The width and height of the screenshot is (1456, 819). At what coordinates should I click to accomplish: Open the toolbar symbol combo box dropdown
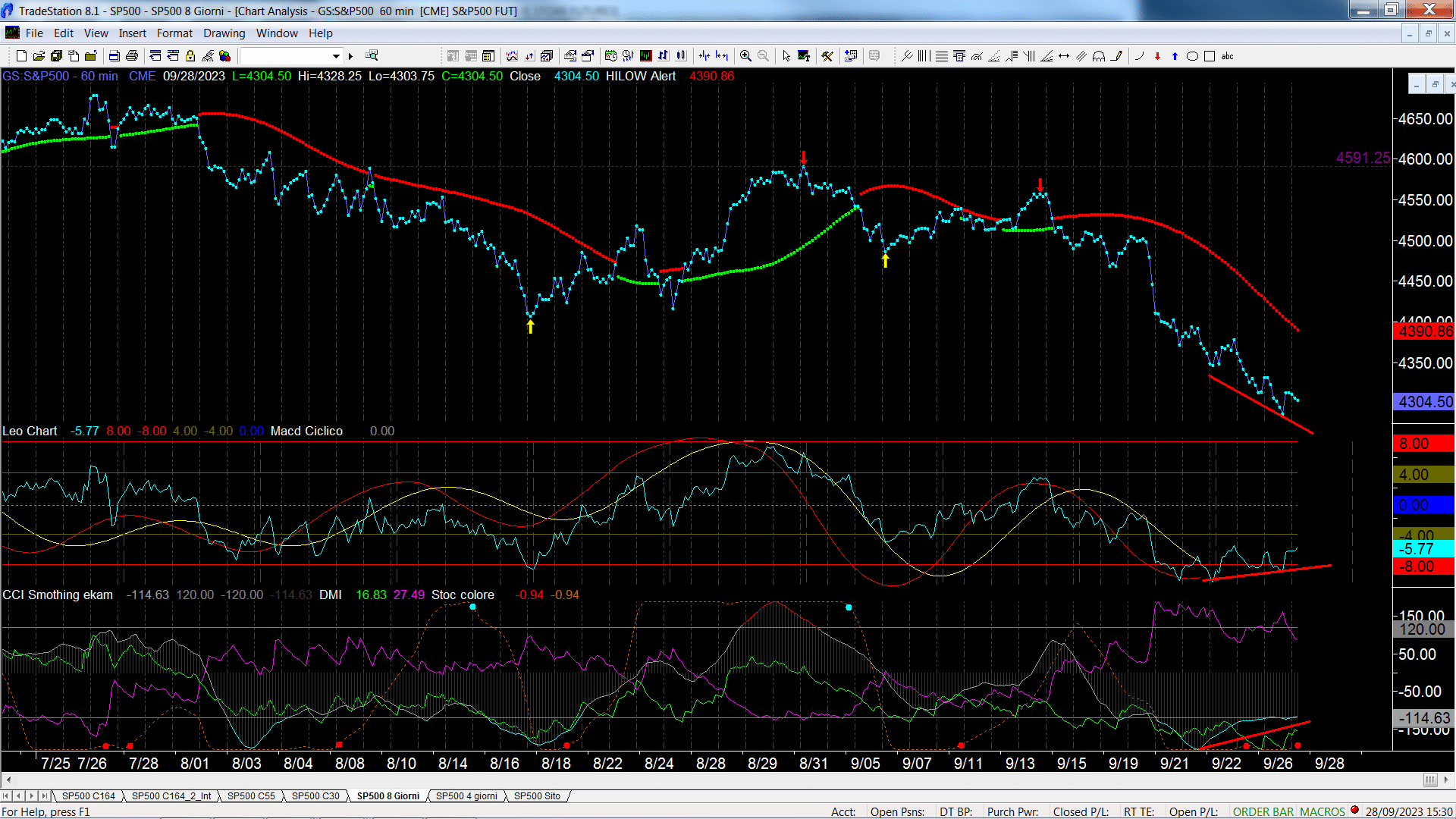(x=336, y=56)
